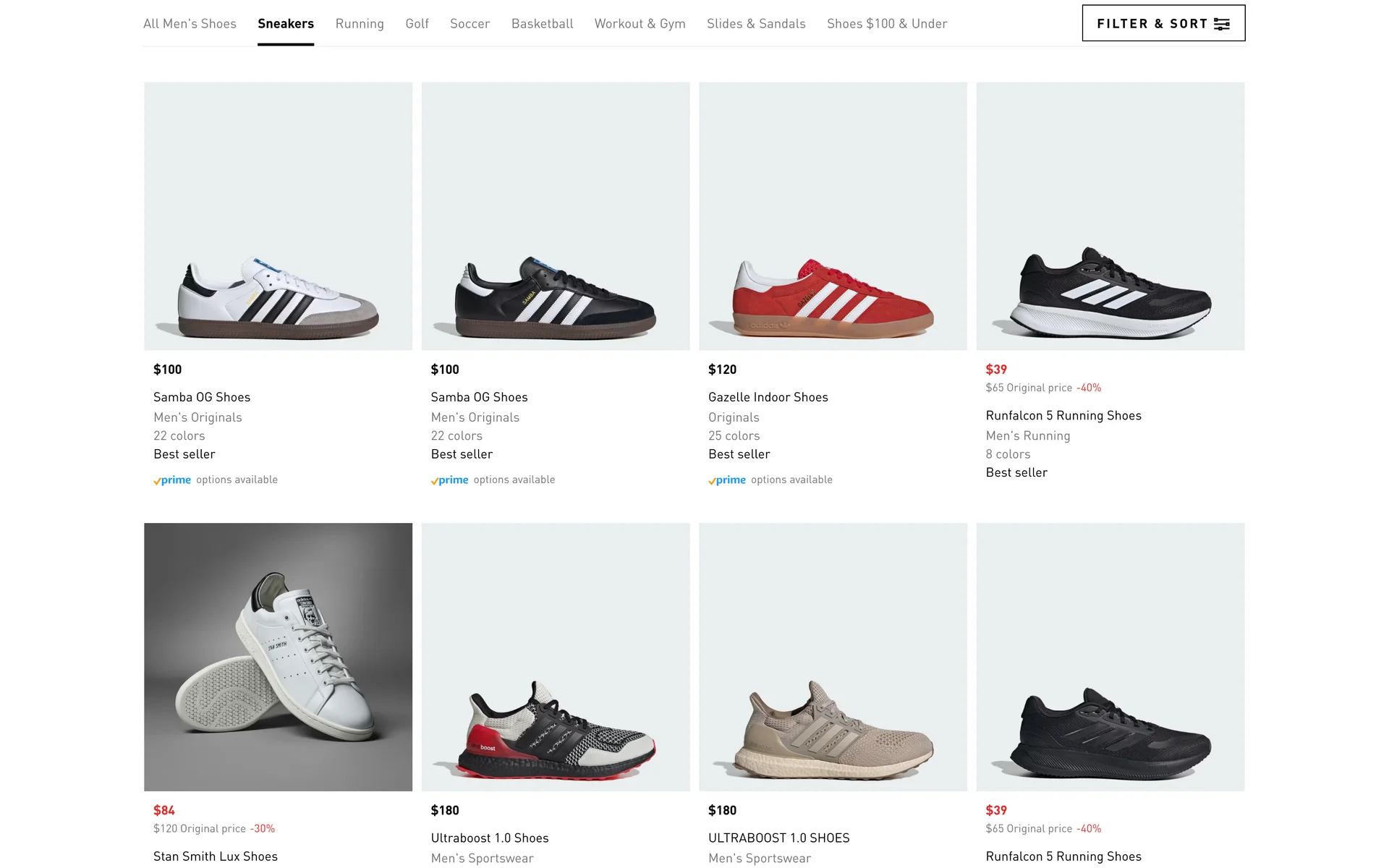Viewport: 1389px width, 868px height.
Task: Open Shoes $100 & Under tab
Action: (887, 24)
